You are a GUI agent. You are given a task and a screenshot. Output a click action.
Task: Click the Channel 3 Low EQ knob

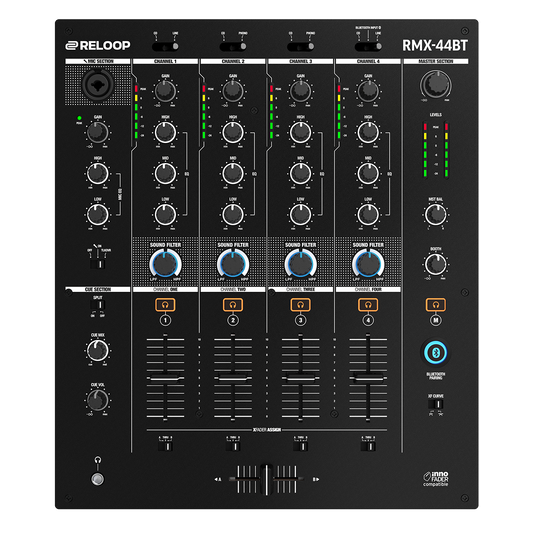(x=300, y=214)
